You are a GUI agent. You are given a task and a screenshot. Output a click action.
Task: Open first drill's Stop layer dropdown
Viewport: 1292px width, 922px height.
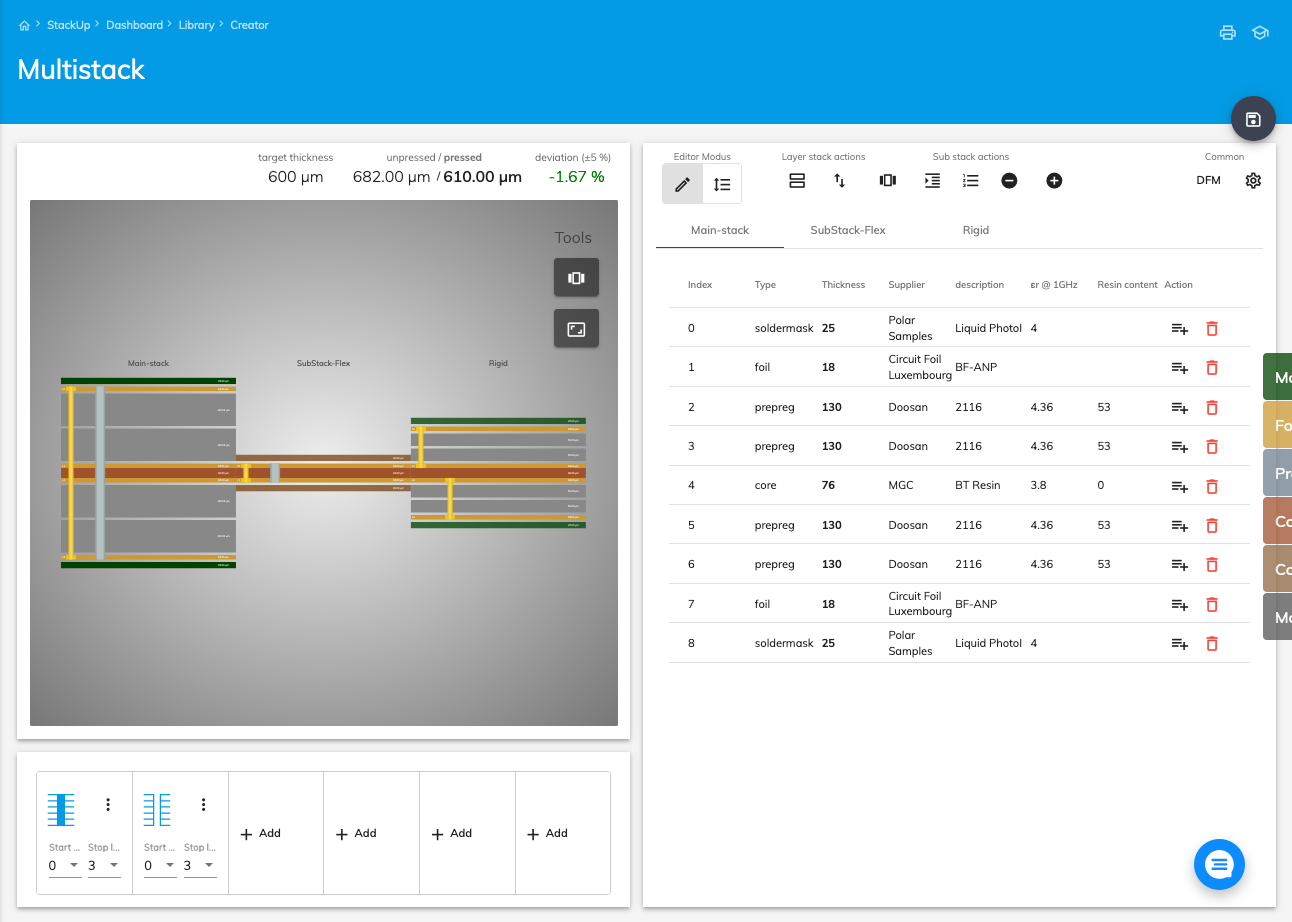[104, 865]
